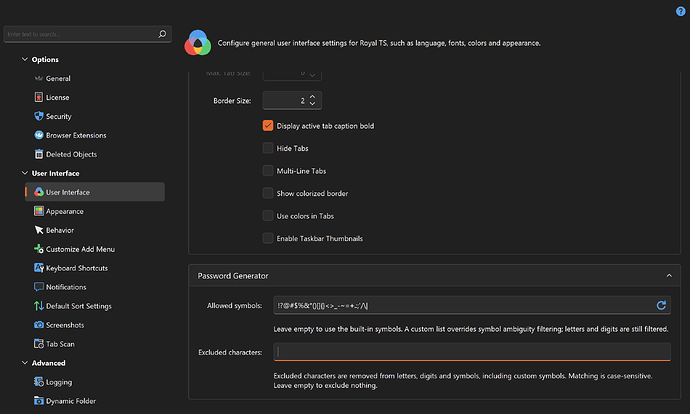Enable the Taskbar Thumbnails checkbox

coord(268,238)
